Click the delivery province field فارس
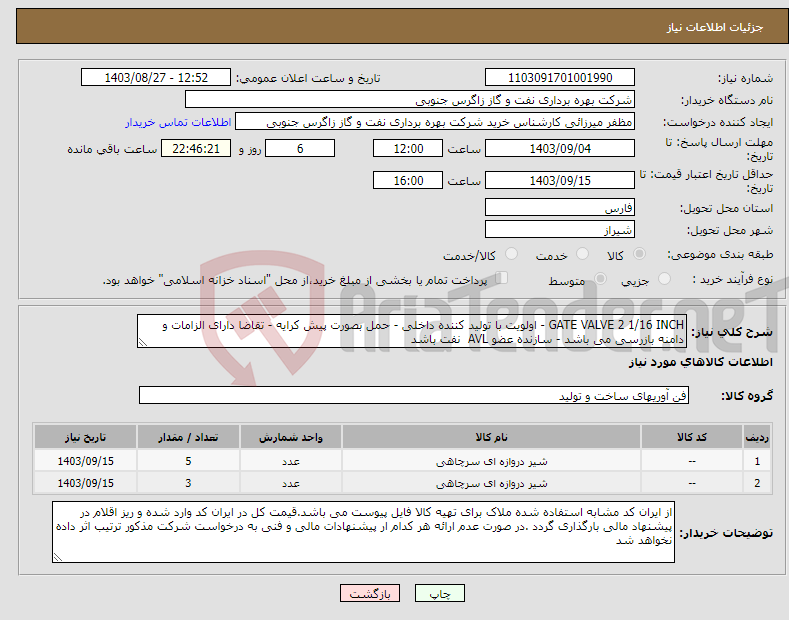Viewport: 789px width, 620px height. coord(560,207)
